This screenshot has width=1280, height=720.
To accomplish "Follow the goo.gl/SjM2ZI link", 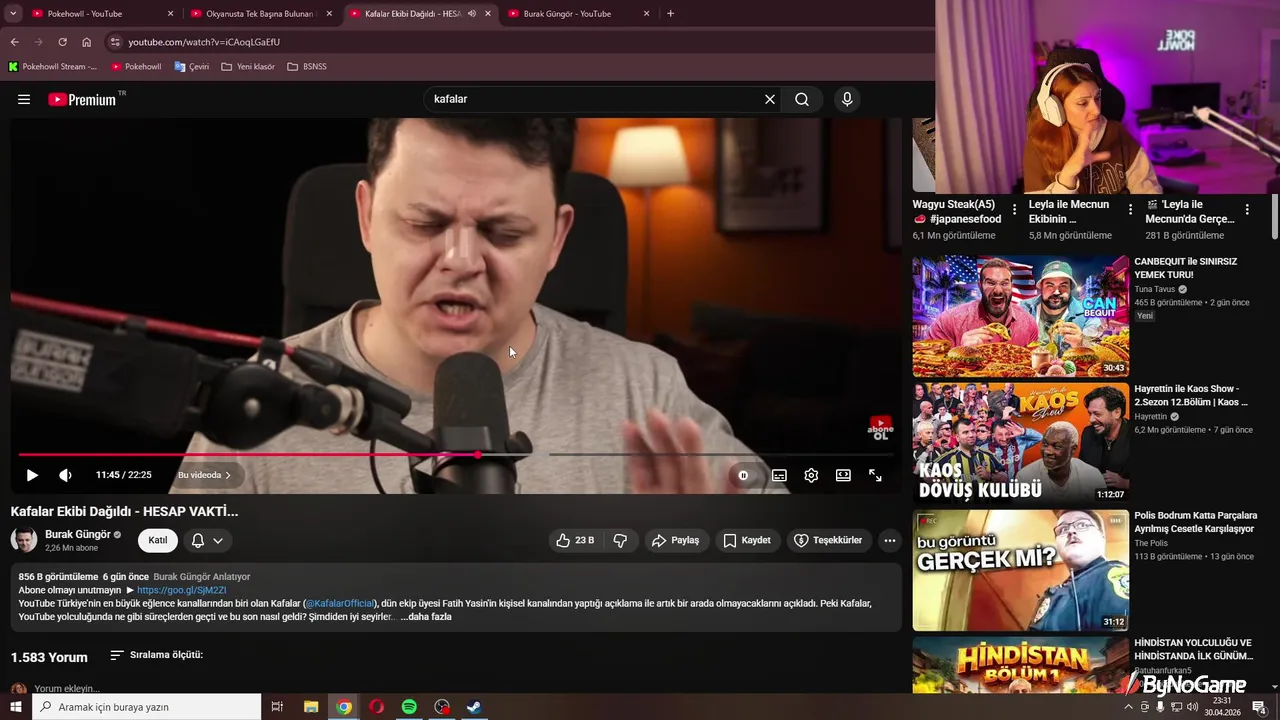I will 182,590.
